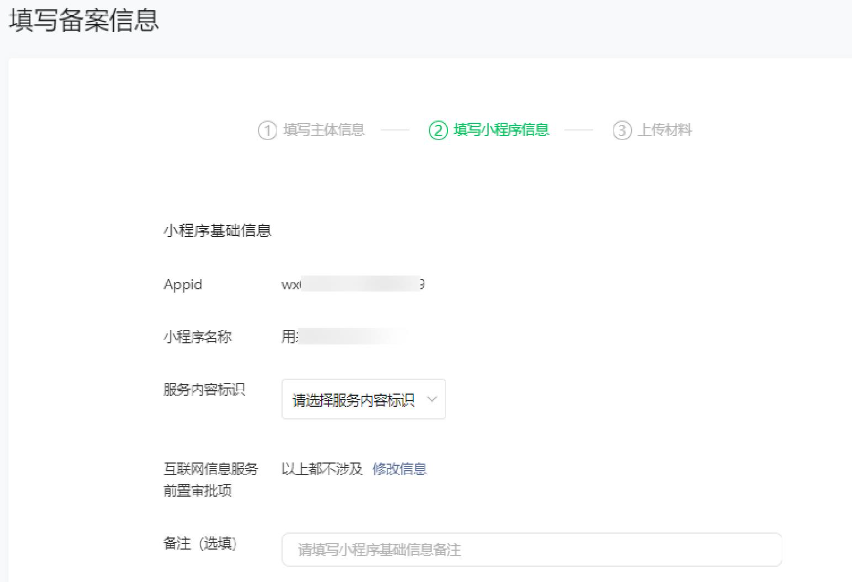Image resolution: width=852 pixels, height=582 pixels.
Task: Open the 填写主体信息 step
Action: point(324,130)
